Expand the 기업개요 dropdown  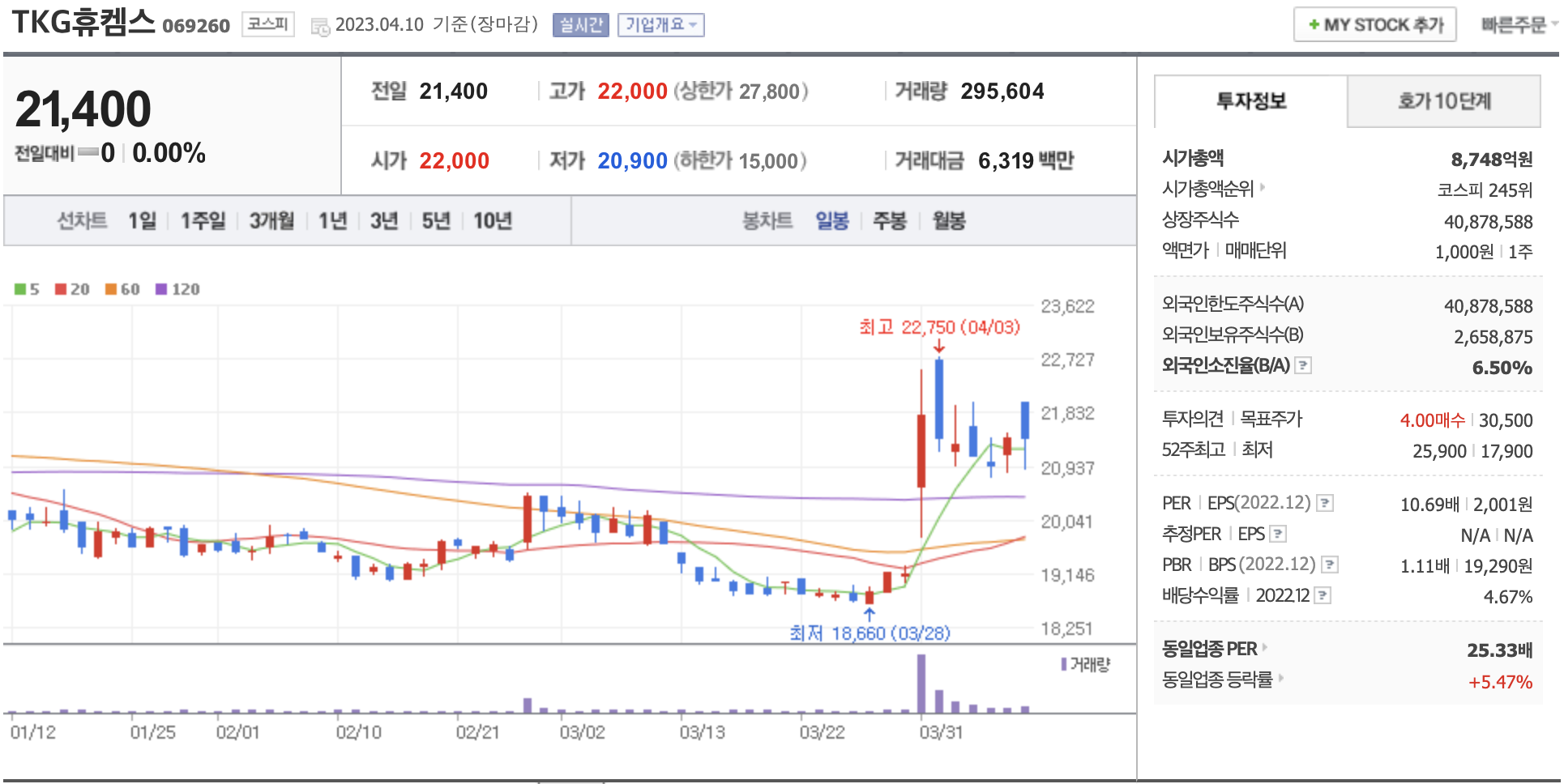tap(660, 25)
